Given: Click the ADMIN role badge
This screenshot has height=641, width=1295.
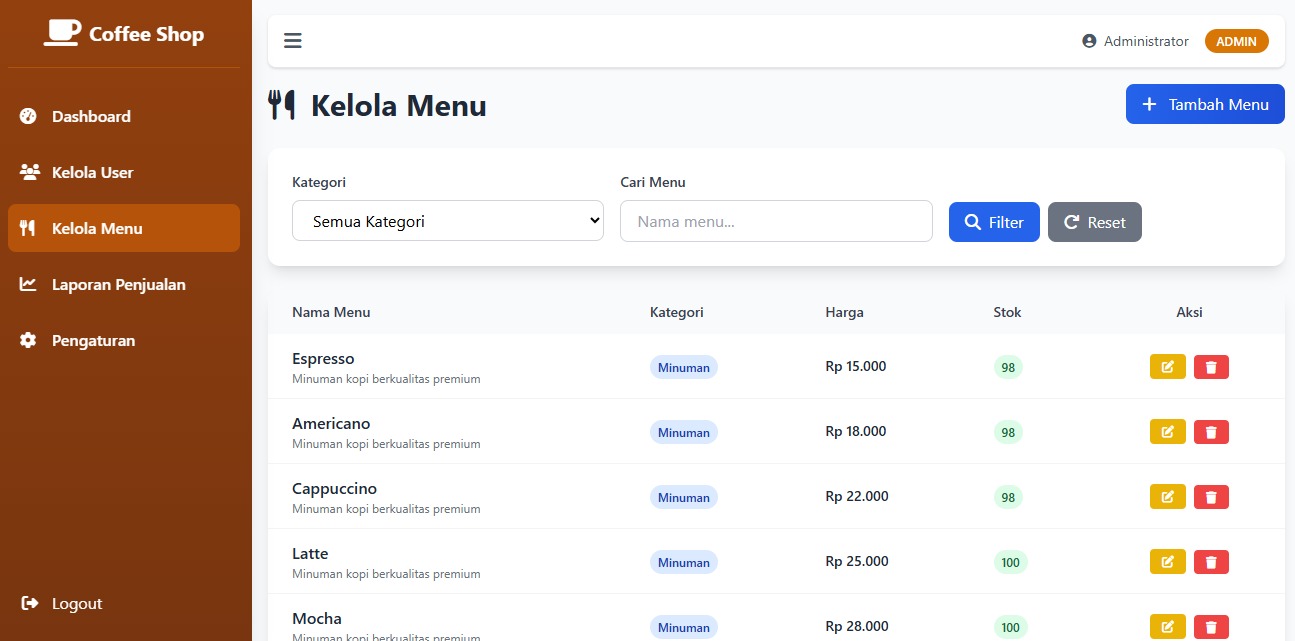Looking at the screenshot, I should [1236, 41].
